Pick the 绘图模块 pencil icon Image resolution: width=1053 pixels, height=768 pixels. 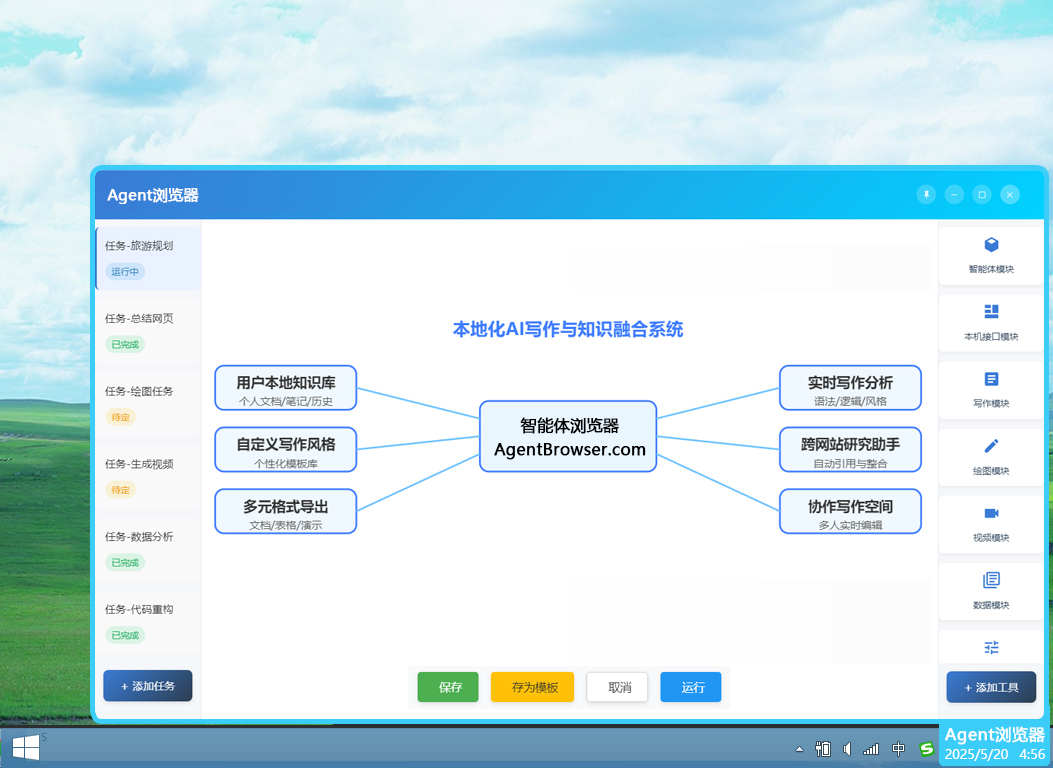(991, 446)
